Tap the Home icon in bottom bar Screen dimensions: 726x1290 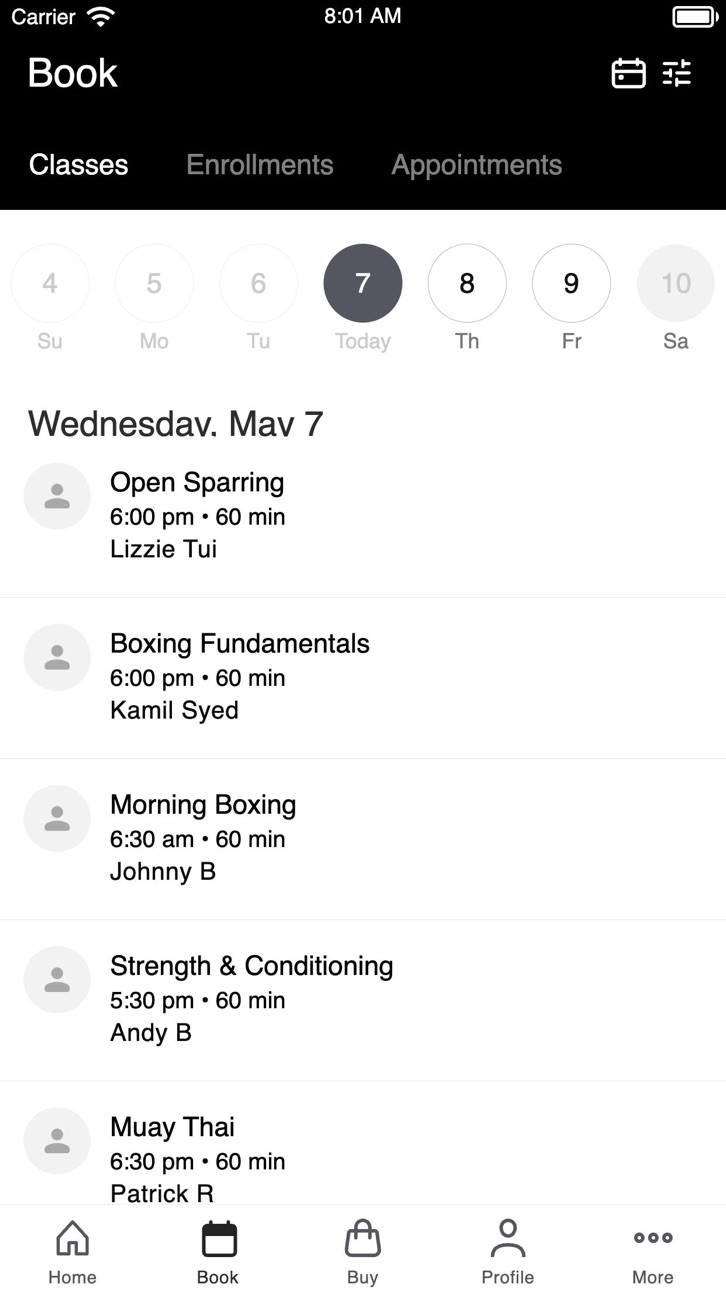(x=72, y=1238)
